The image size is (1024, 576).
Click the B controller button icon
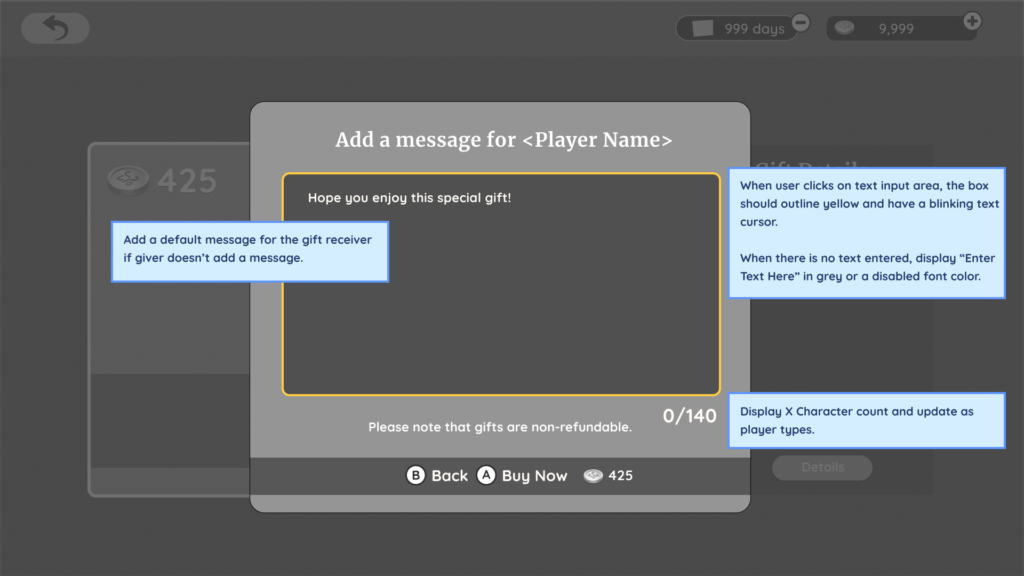click(416, 476)
